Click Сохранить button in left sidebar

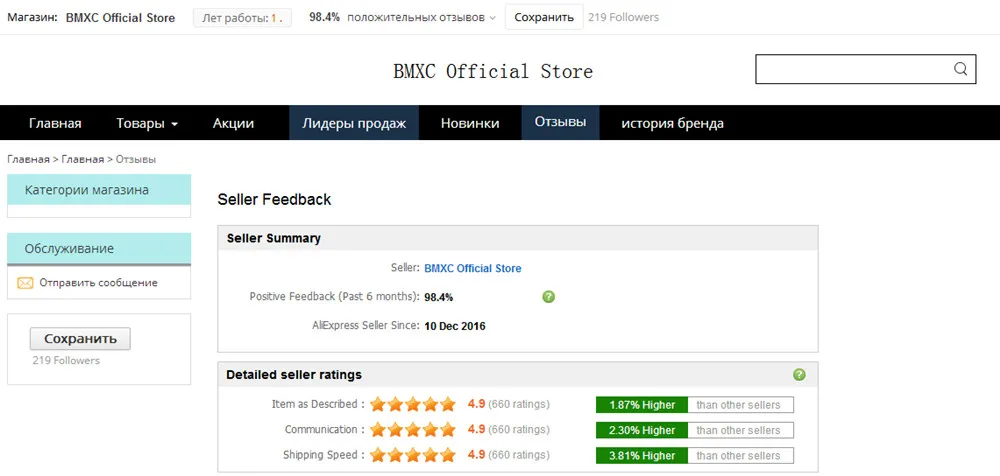80,339
